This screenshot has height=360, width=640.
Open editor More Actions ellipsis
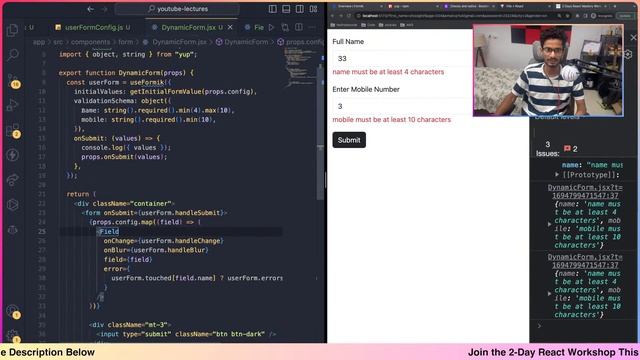(312, 27)
